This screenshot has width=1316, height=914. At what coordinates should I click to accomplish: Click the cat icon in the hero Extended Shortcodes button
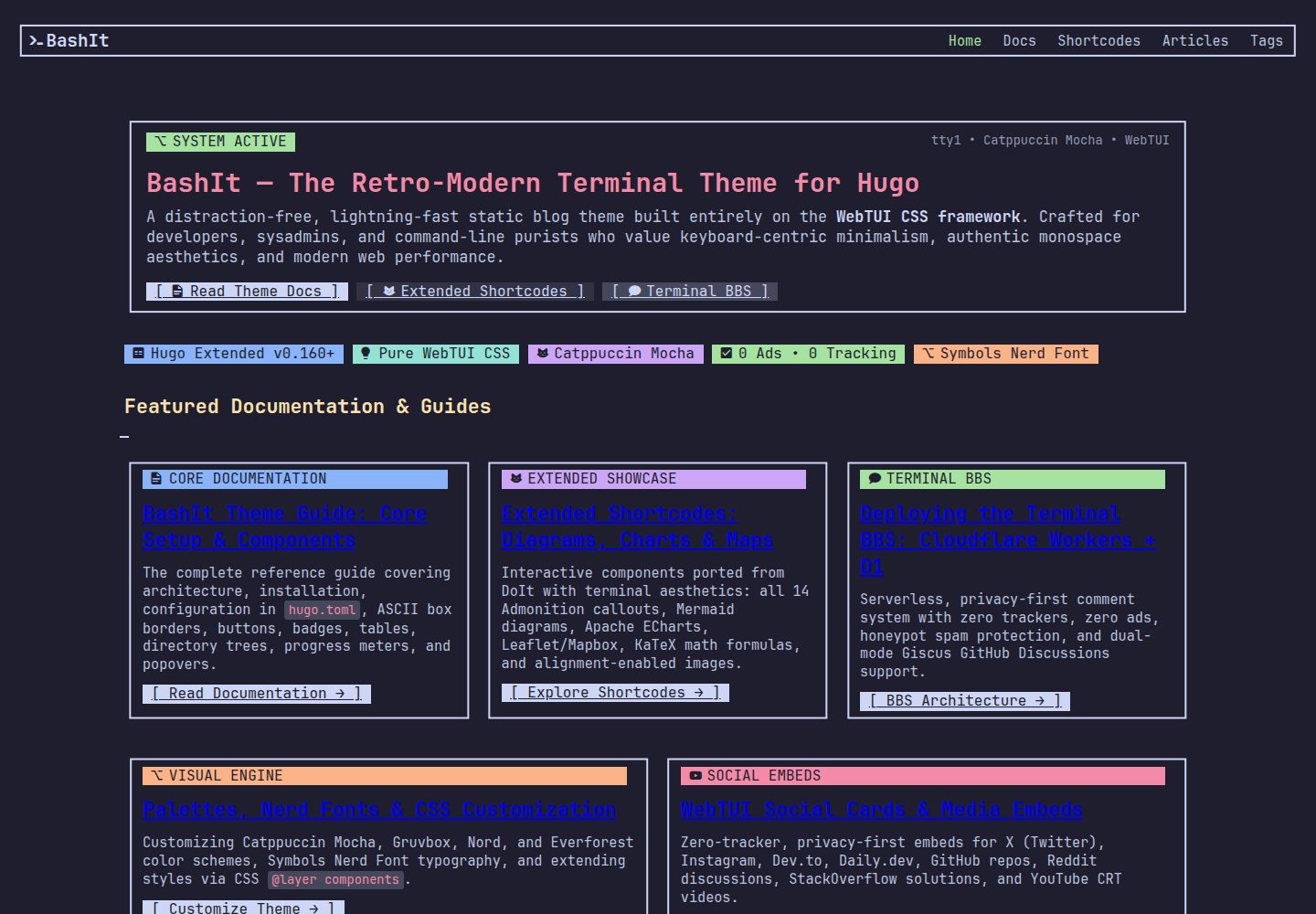coord(389,292)
